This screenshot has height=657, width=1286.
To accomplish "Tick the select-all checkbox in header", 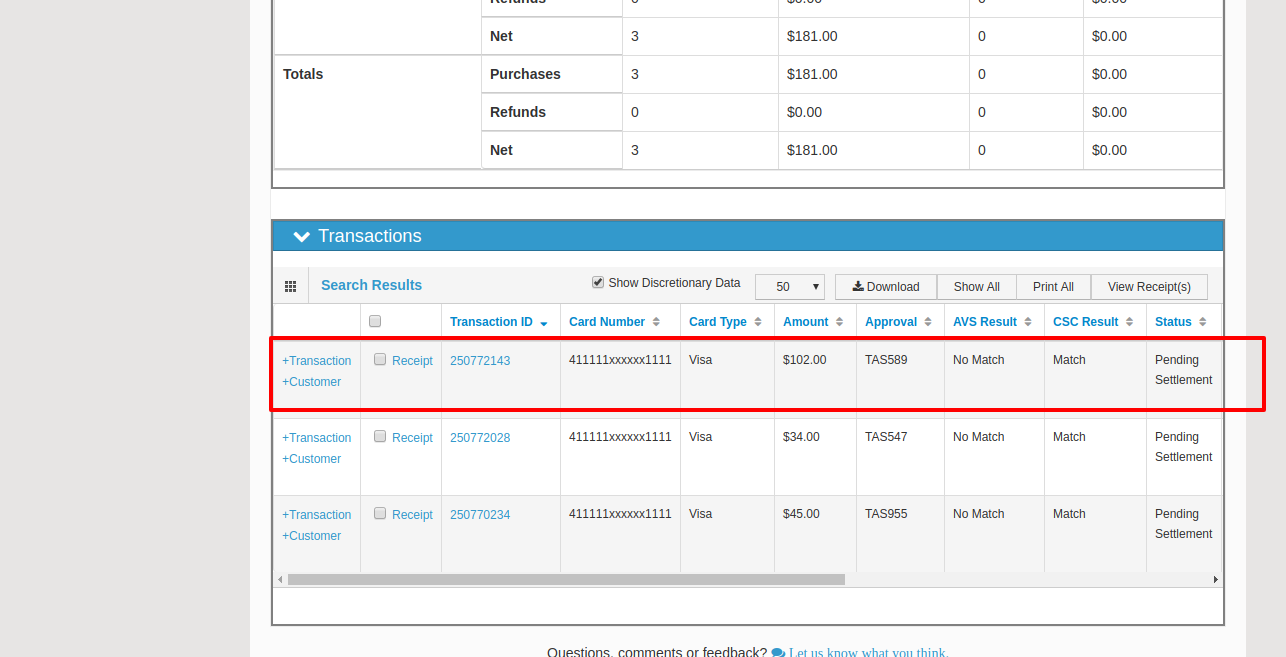I will pos(375,321).
